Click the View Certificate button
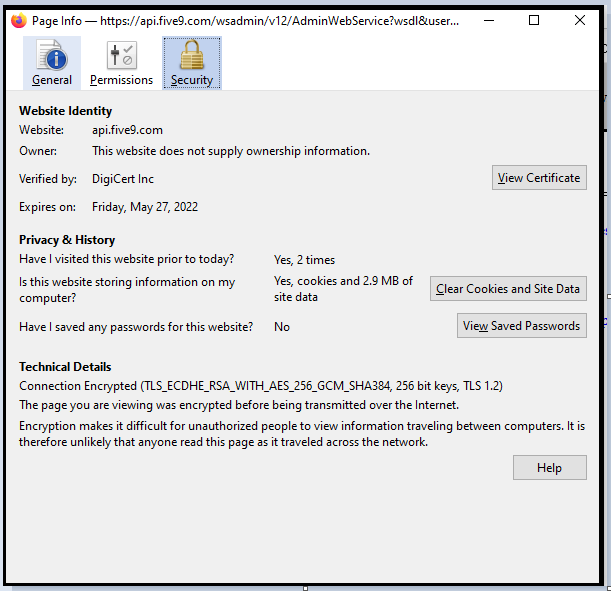The width and height of the screenshot is (611, 591). [539, 178]
